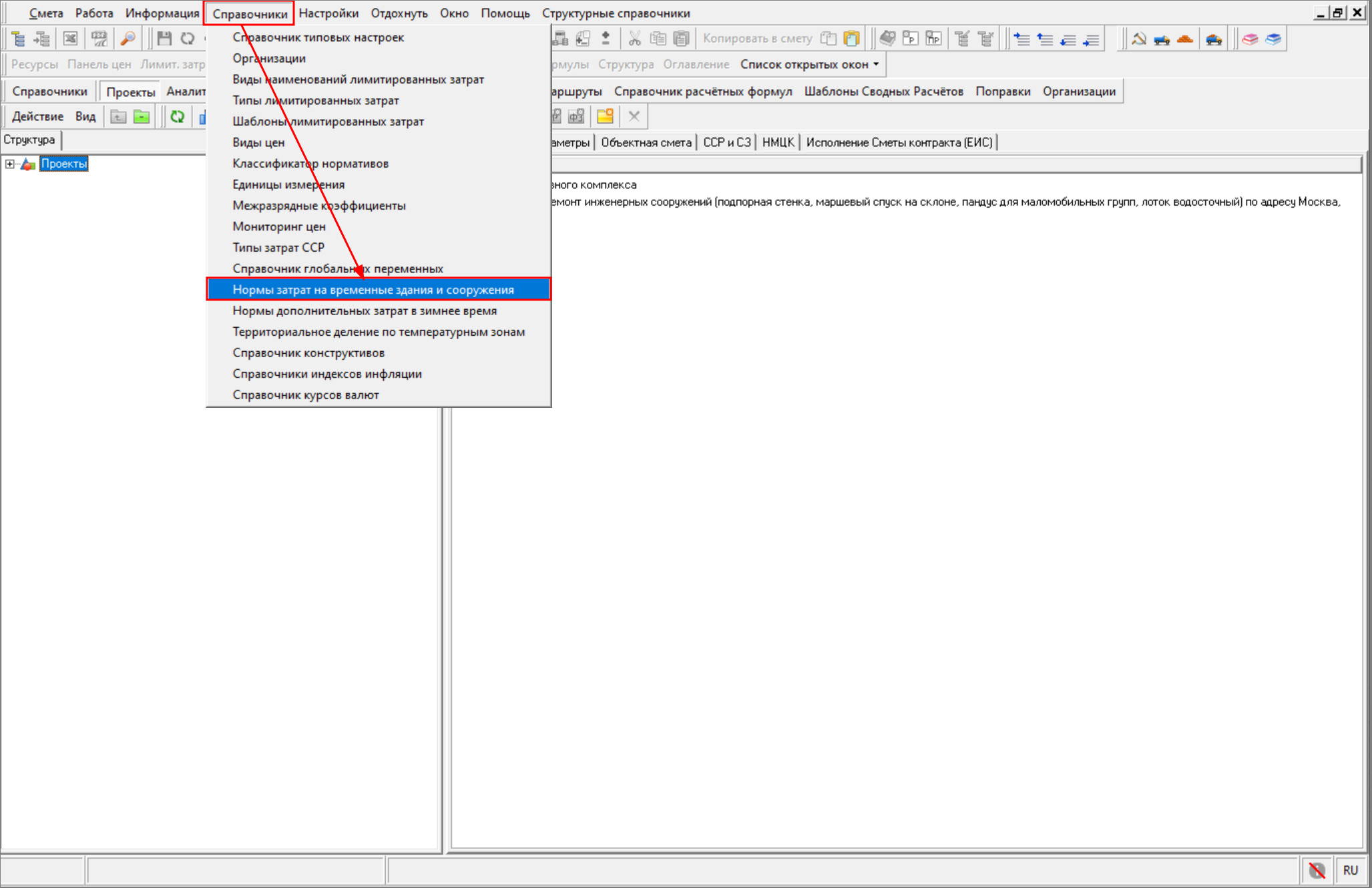Click the yellow new folder icon
Image resolution: width=1372 pixels, height=888 pixels.
(x=605, y=117)
